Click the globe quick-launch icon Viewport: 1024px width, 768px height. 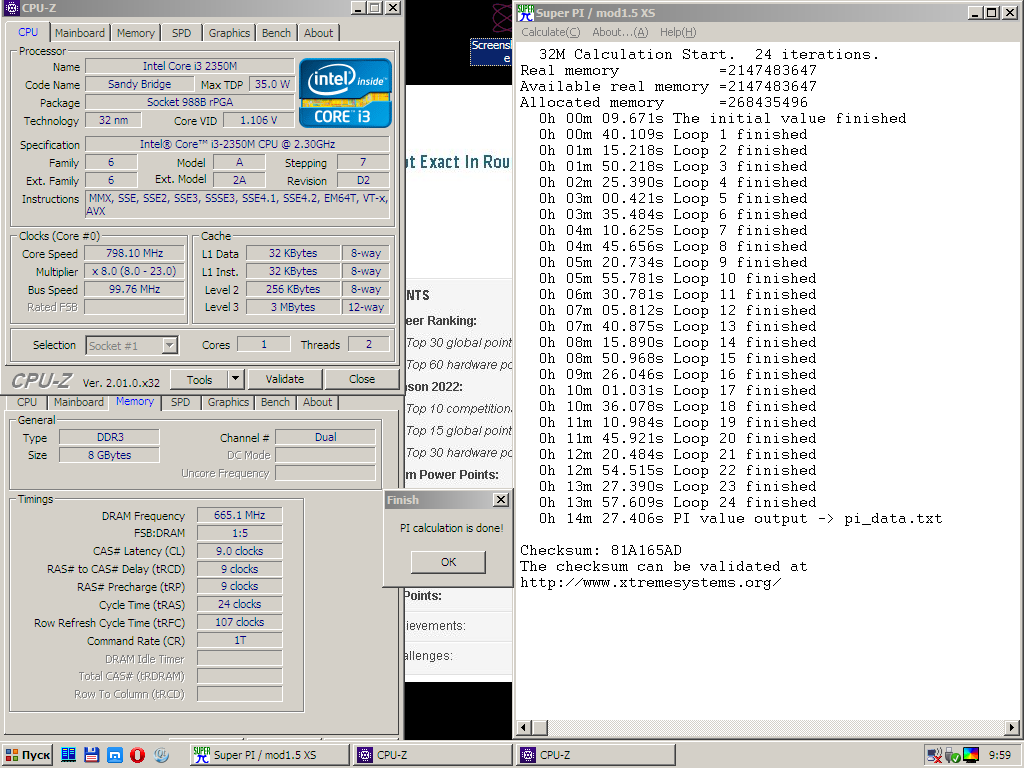click(x=161, y=755)
